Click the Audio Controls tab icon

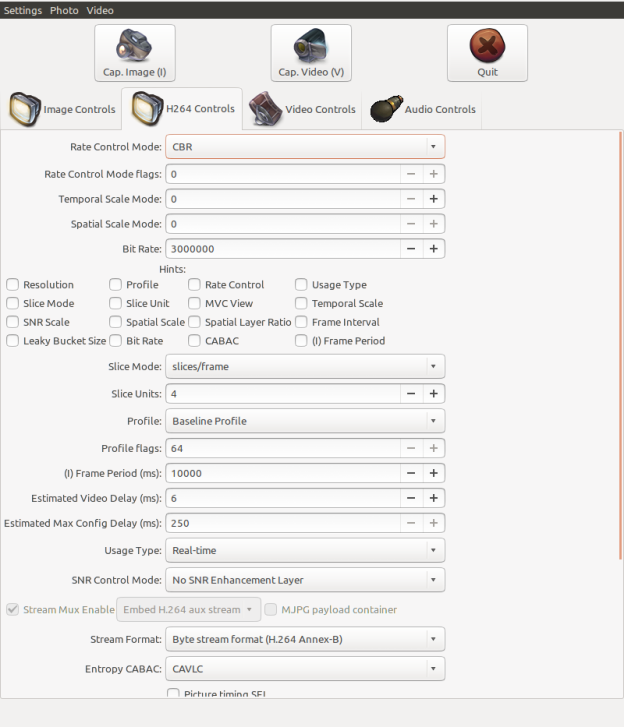(386, 108)
